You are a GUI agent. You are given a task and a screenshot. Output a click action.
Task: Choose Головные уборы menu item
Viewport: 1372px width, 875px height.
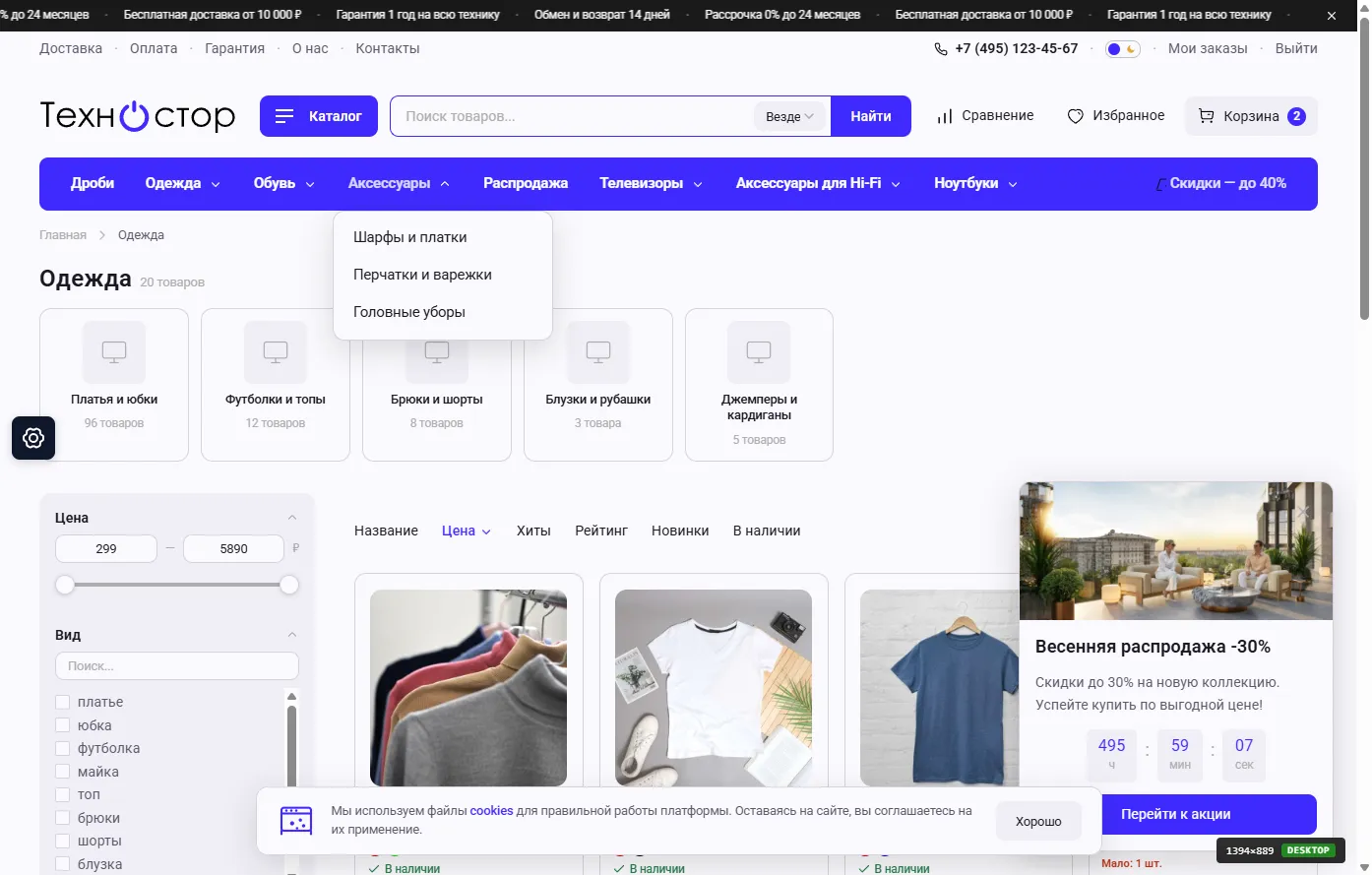pos(409,312)
